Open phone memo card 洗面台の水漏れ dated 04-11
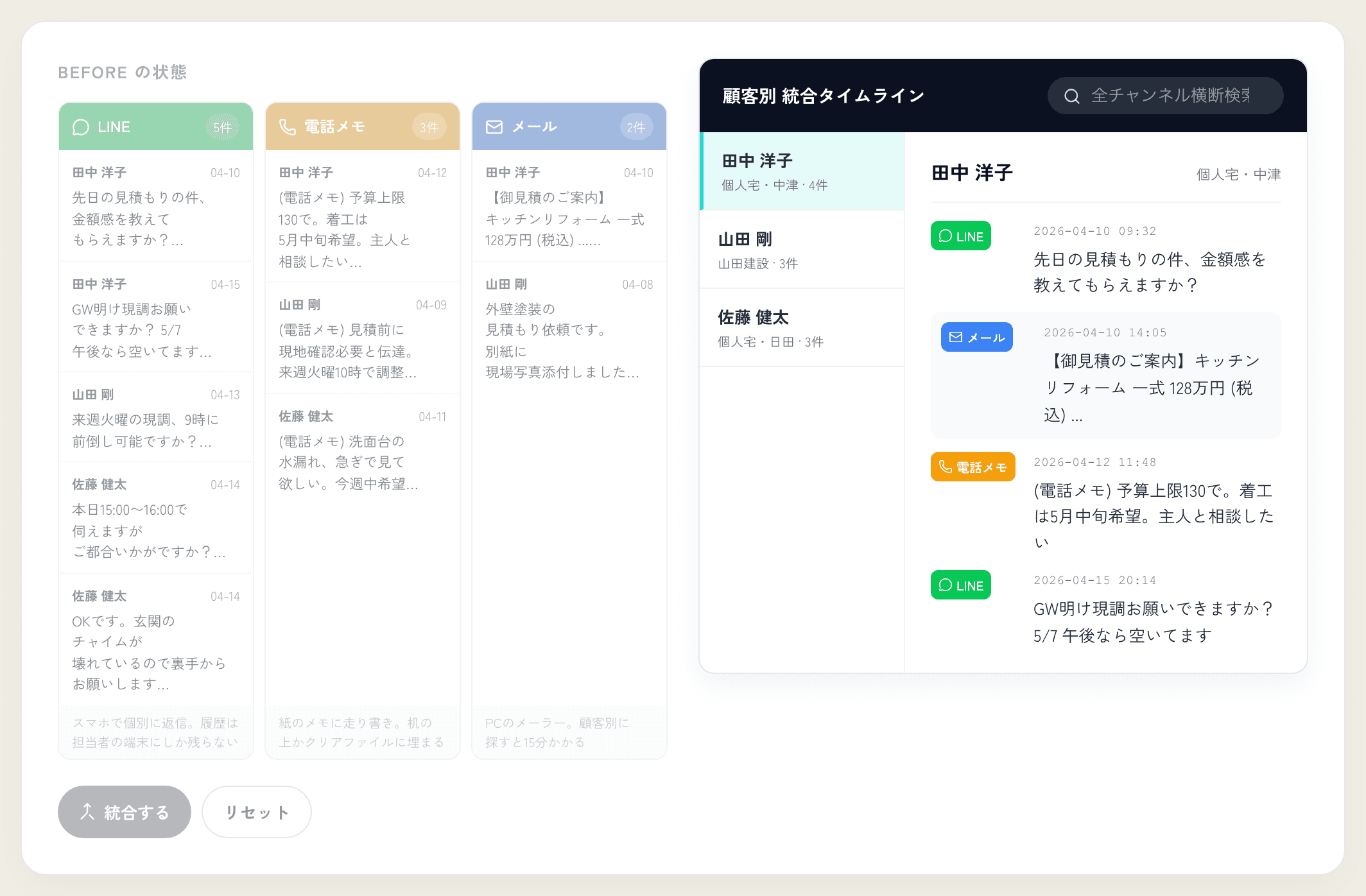The height and width of the screenshot is (896, 1366). (x=363, y=449)
